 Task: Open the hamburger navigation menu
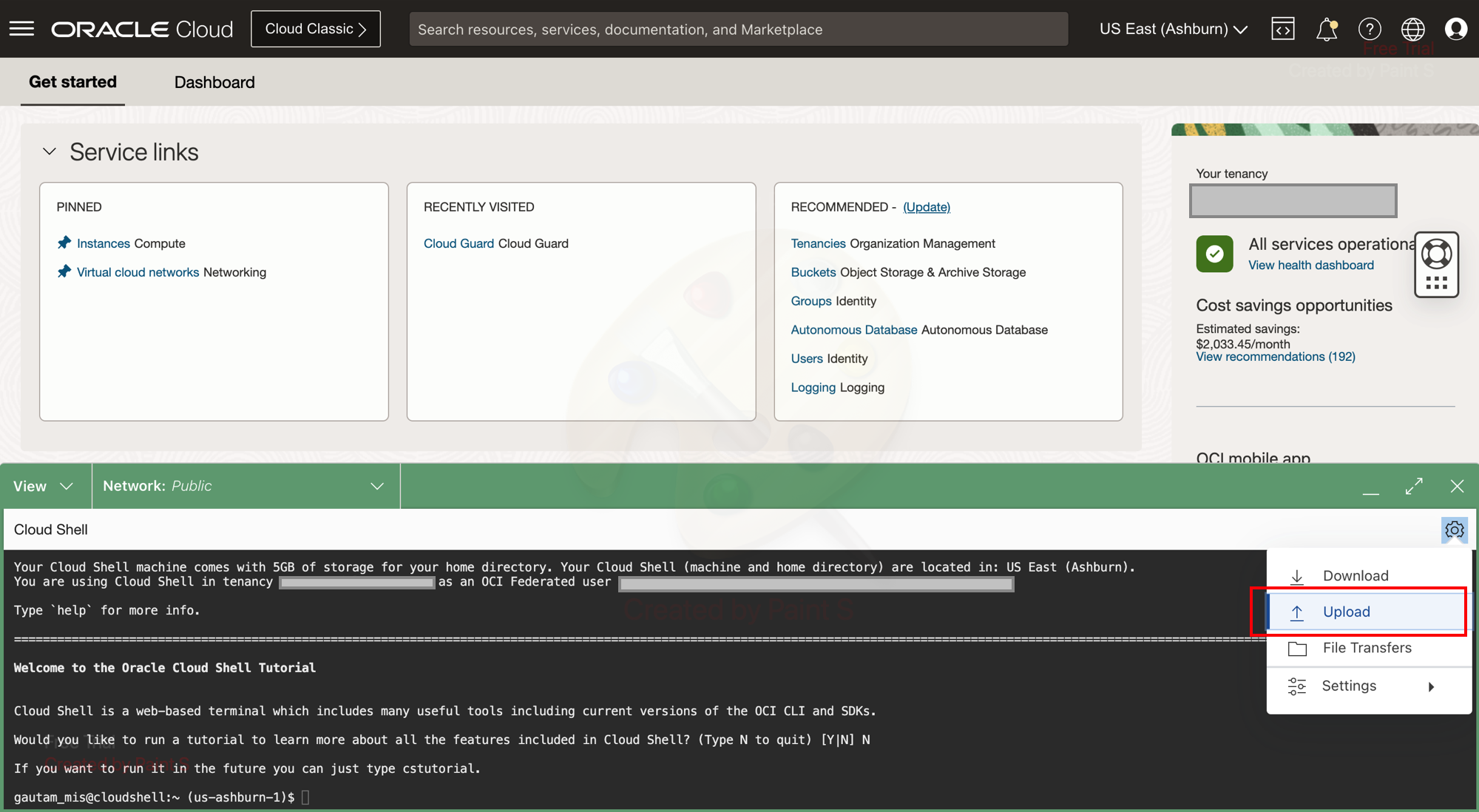click(x=21, y=29)
